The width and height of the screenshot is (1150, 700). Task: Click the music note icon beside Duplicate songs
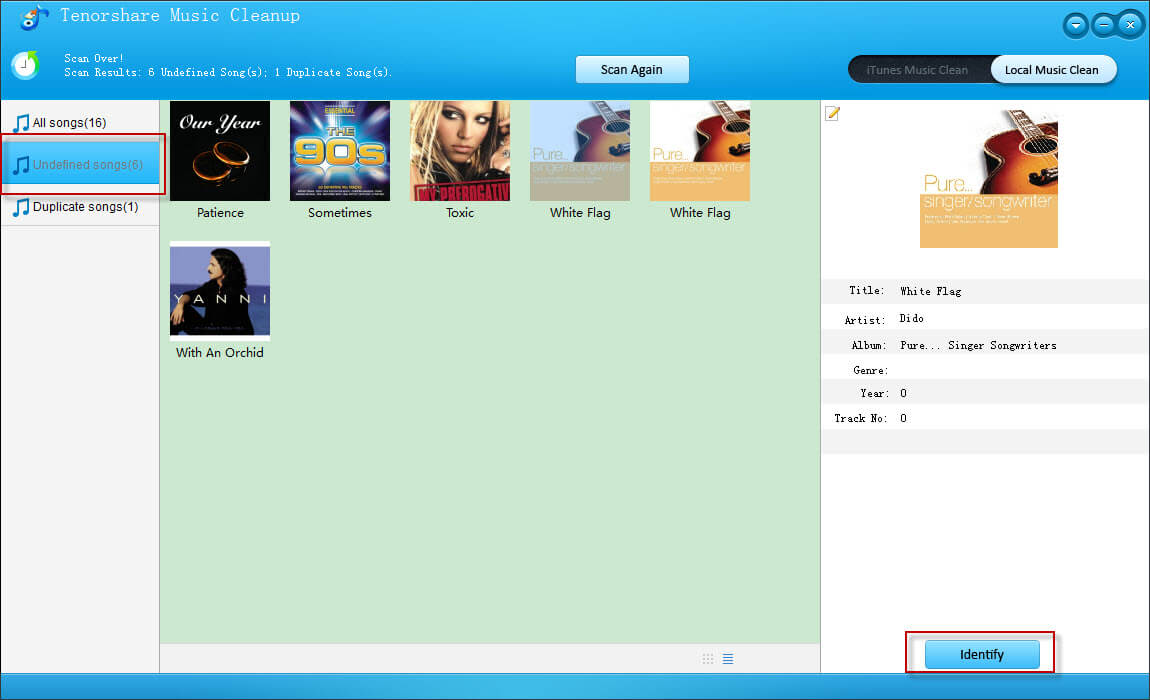point(21,207)
